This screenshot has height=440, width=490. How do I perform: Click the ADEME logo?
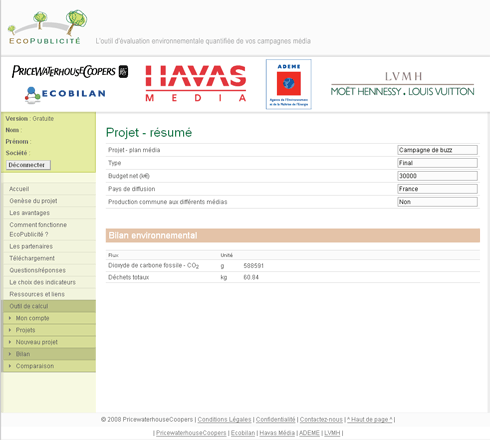point(289,84)
